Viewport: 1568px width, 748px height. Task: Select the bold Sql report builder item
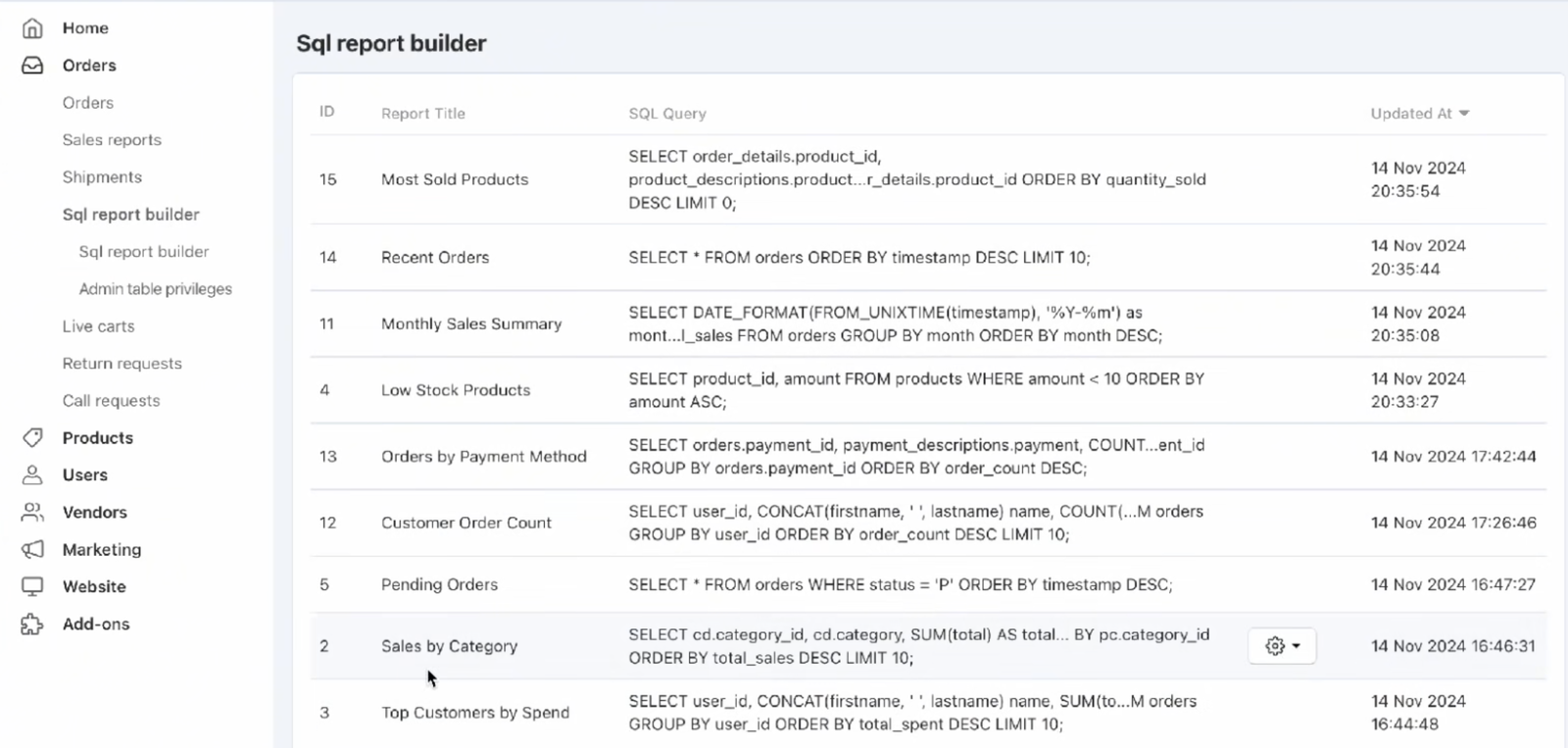coord(130,215)
